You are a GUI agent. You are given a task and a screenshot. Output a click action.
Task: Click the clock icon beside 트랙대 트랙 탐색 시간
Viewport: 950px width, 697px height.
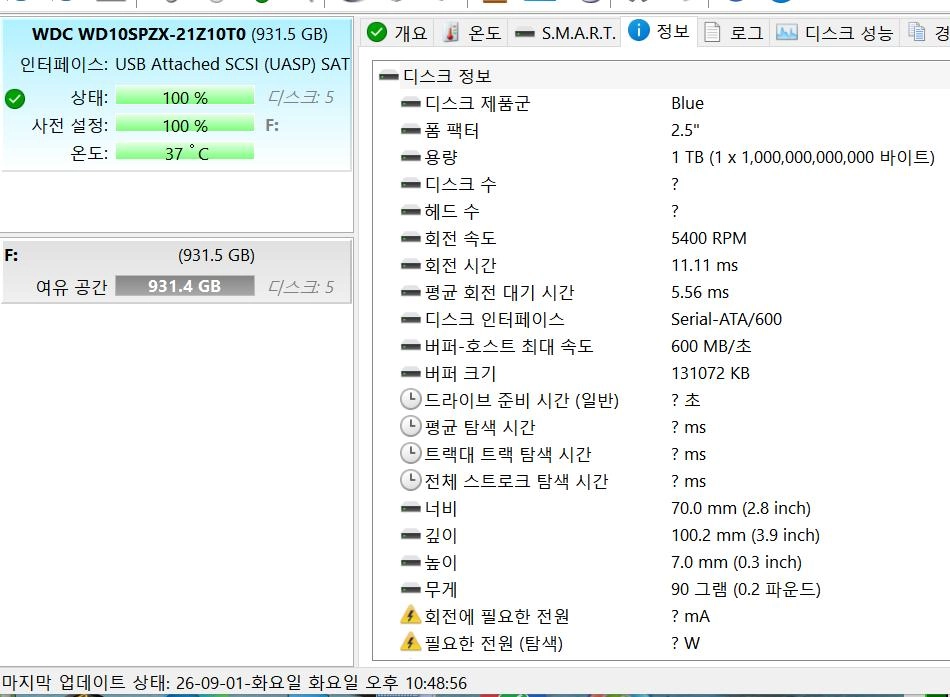pyautogui.click(x=411, y=453)
